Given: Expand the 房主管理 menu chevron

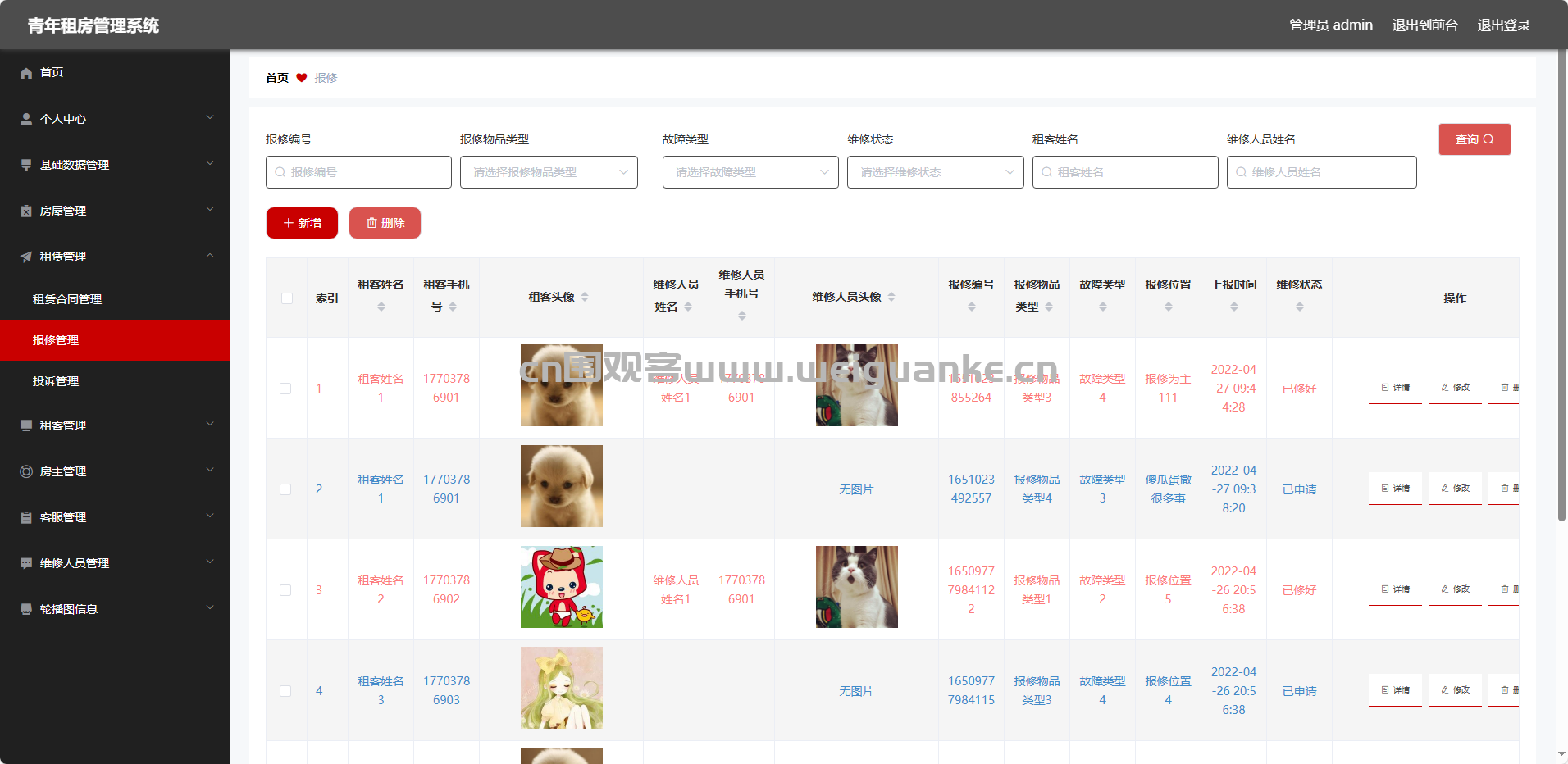Looking at the screenshot, I should [x=210, y=471].
